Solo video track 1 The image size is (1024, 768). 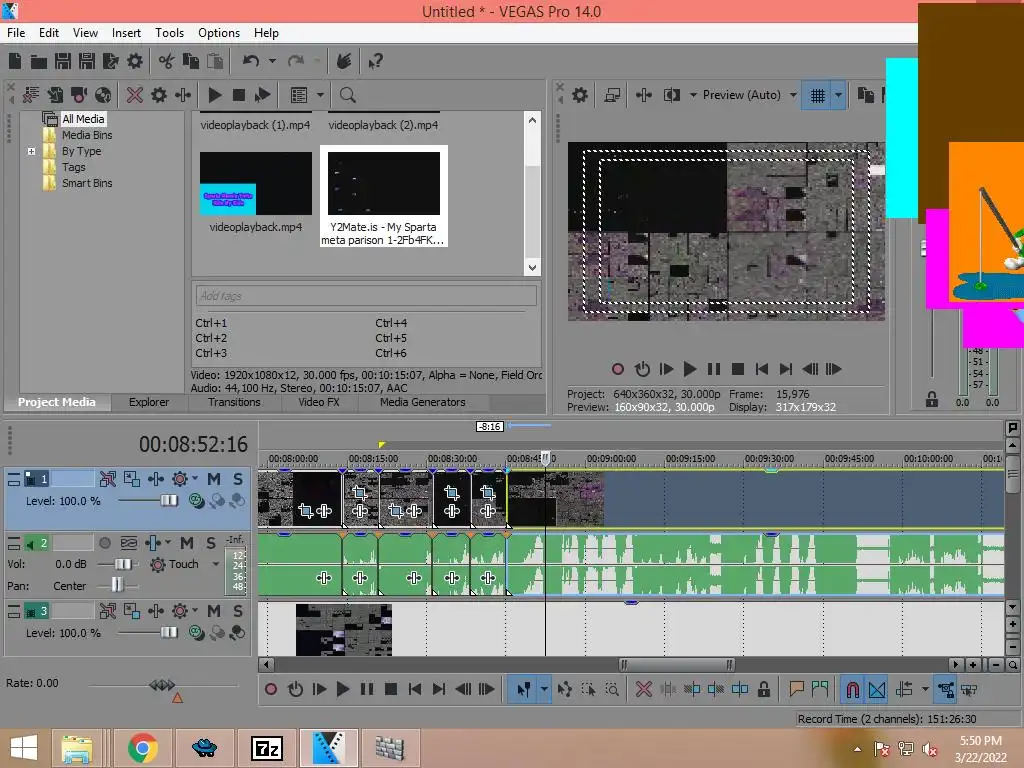238,479
